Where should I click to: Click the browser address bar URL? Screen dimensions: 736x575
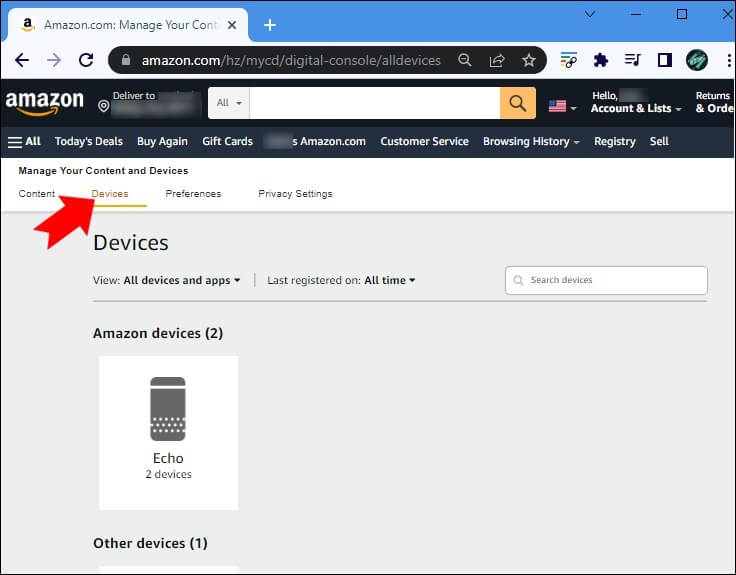(x=291, y=60)
